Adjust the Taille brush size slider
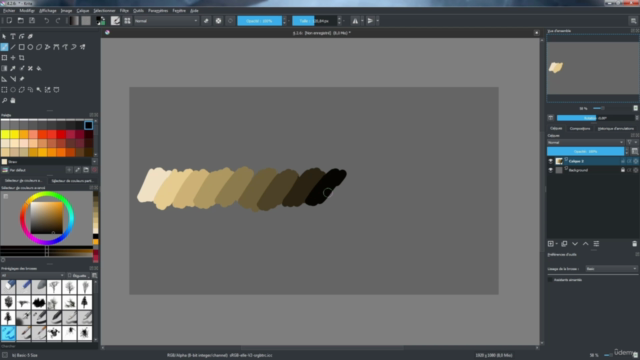The width and height of the screenshot is (640, 360). coord(314,21)
